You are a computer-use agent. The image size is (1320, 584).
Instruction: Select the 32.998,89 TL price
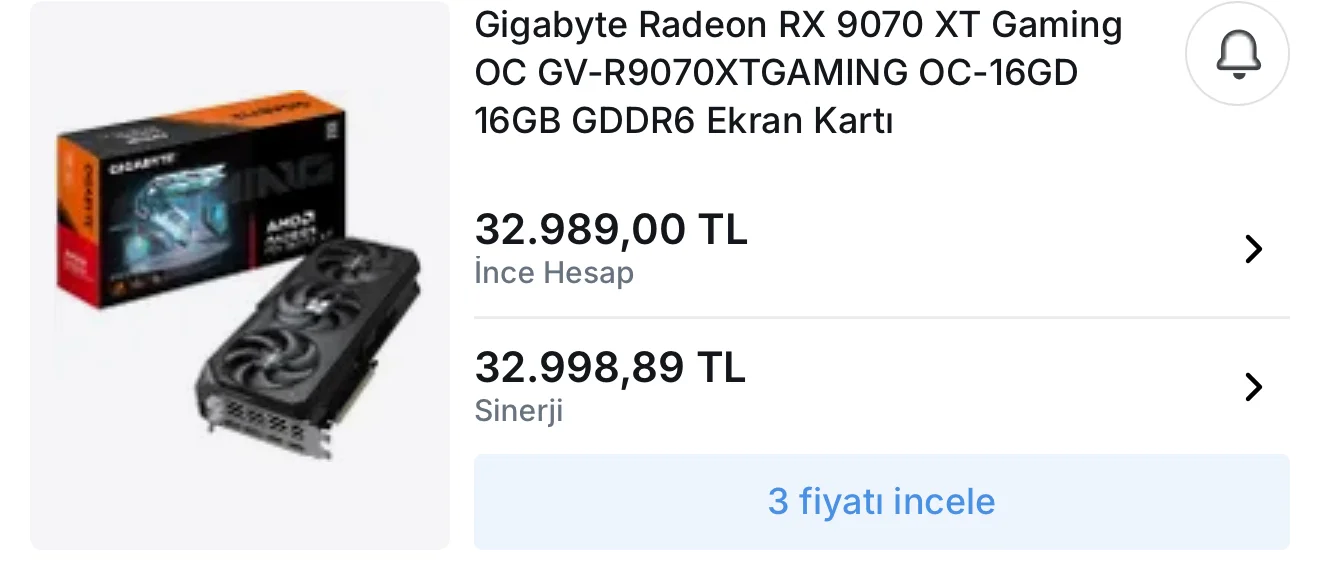610,369
